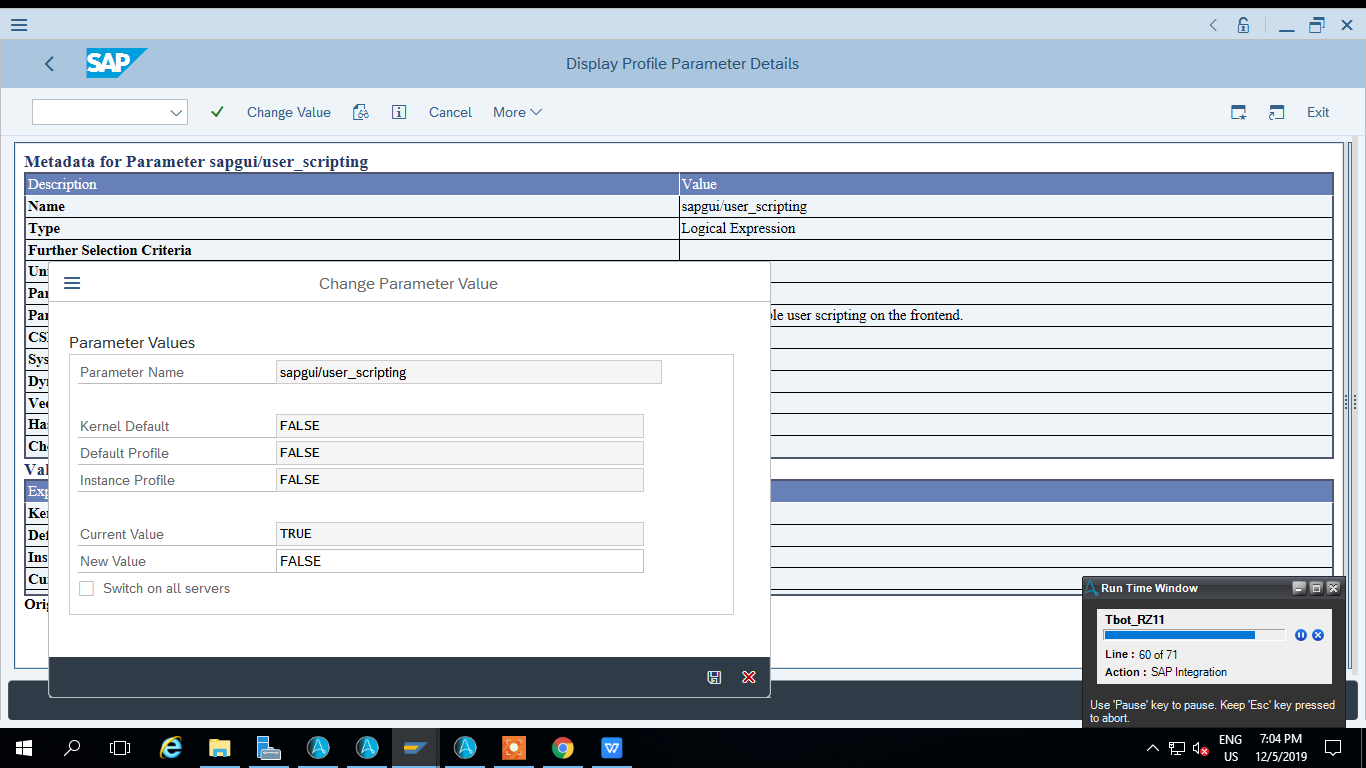
Task: Open Google Chrome from the taskbar
Action: click(x=563, y=747)
